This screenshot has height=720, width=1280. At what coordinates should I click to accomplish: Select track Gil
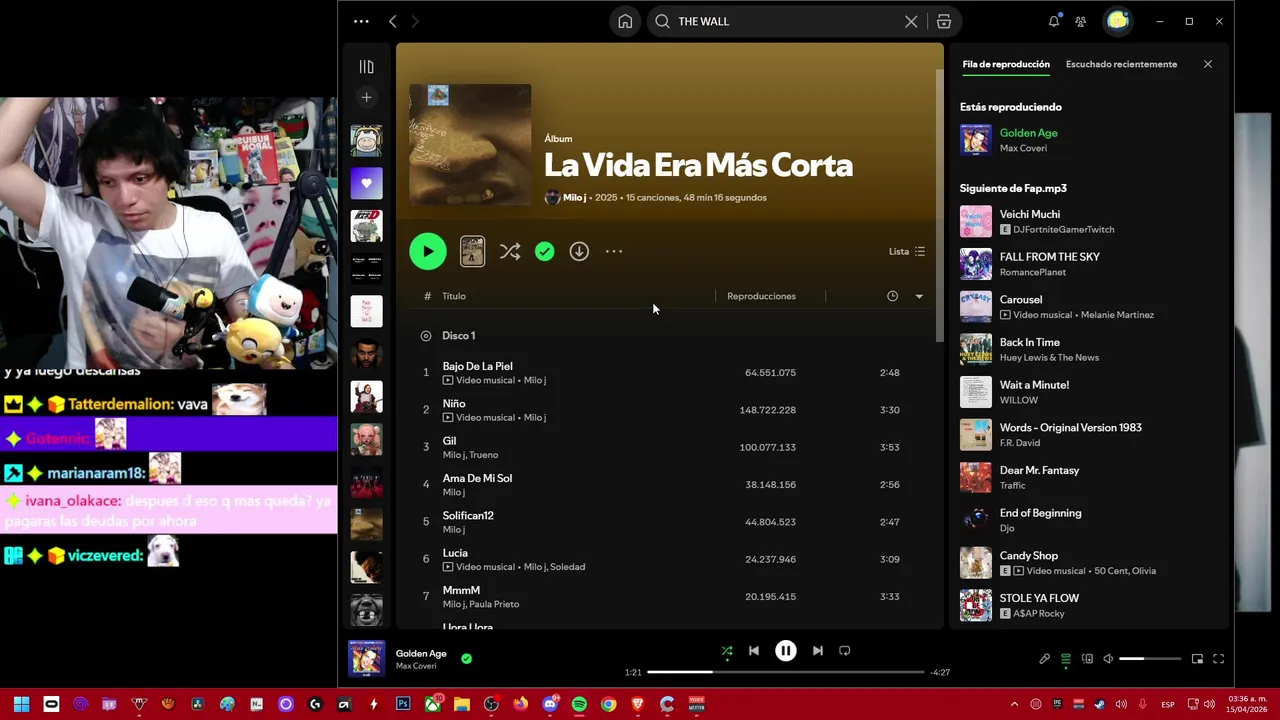(670, 447)
